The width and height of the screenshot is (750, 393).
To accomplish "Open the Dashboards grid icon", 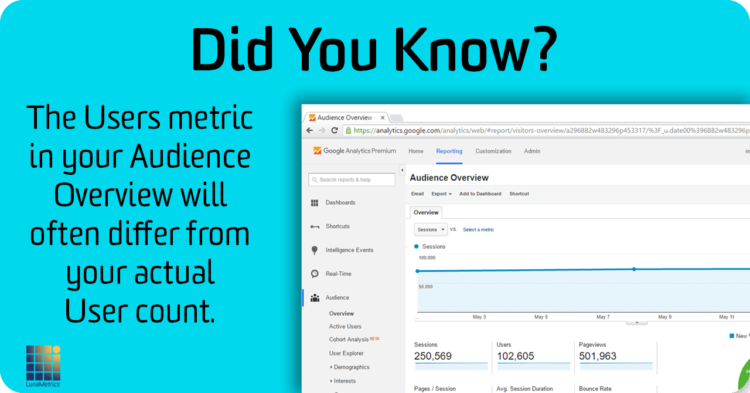I will coord(314,203).
